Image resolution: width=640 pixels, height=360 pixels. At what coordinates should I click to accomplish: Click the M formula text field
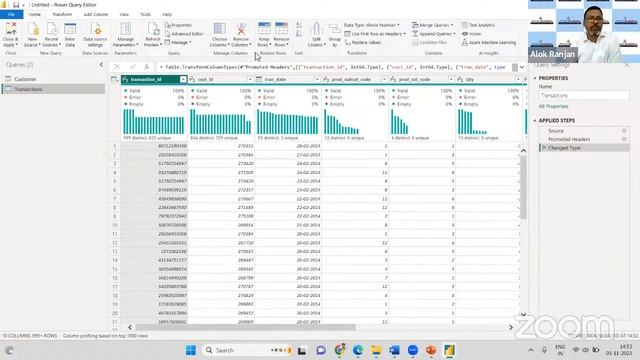pos(334,67)
